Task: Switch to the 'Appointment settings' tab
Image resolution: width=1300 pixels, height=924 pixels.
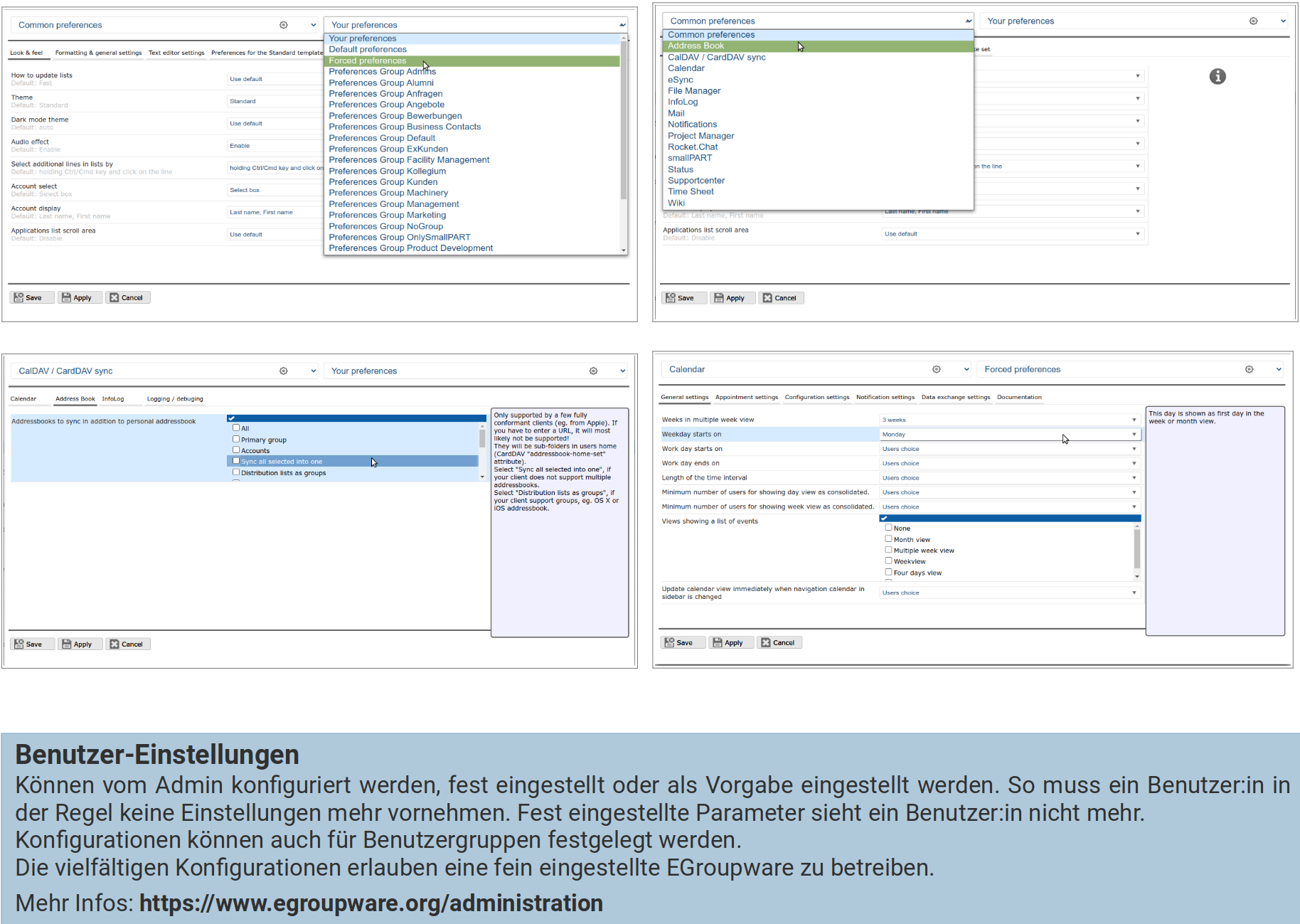Action: click(746, 398)
